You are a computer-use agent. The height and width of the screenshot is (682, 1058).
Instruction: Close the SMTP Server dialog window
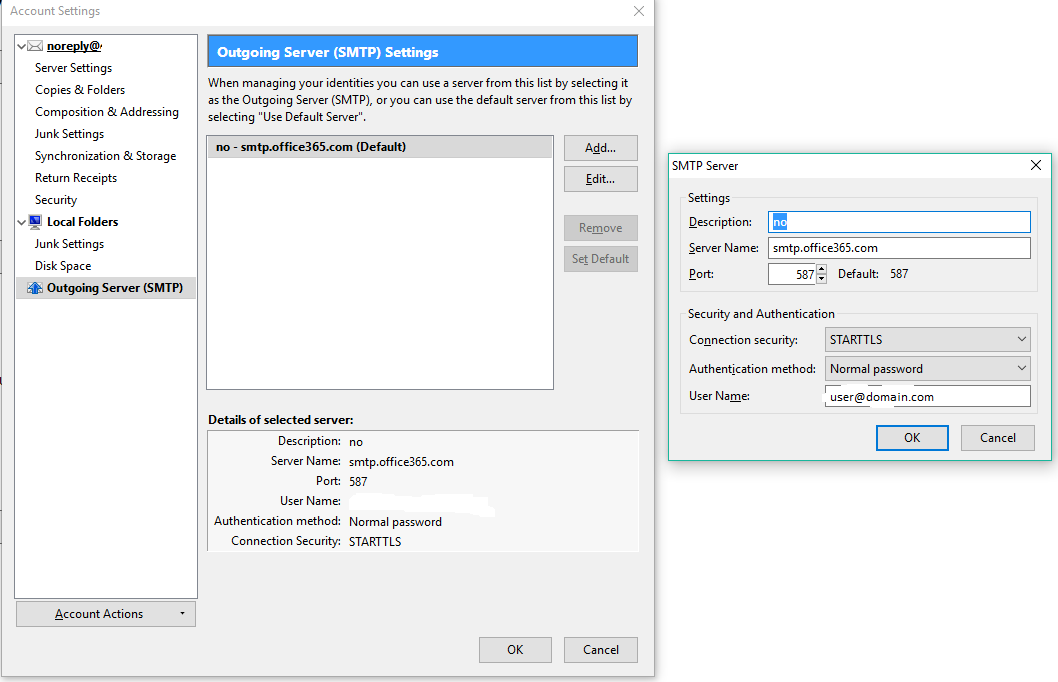[1036, 165]
